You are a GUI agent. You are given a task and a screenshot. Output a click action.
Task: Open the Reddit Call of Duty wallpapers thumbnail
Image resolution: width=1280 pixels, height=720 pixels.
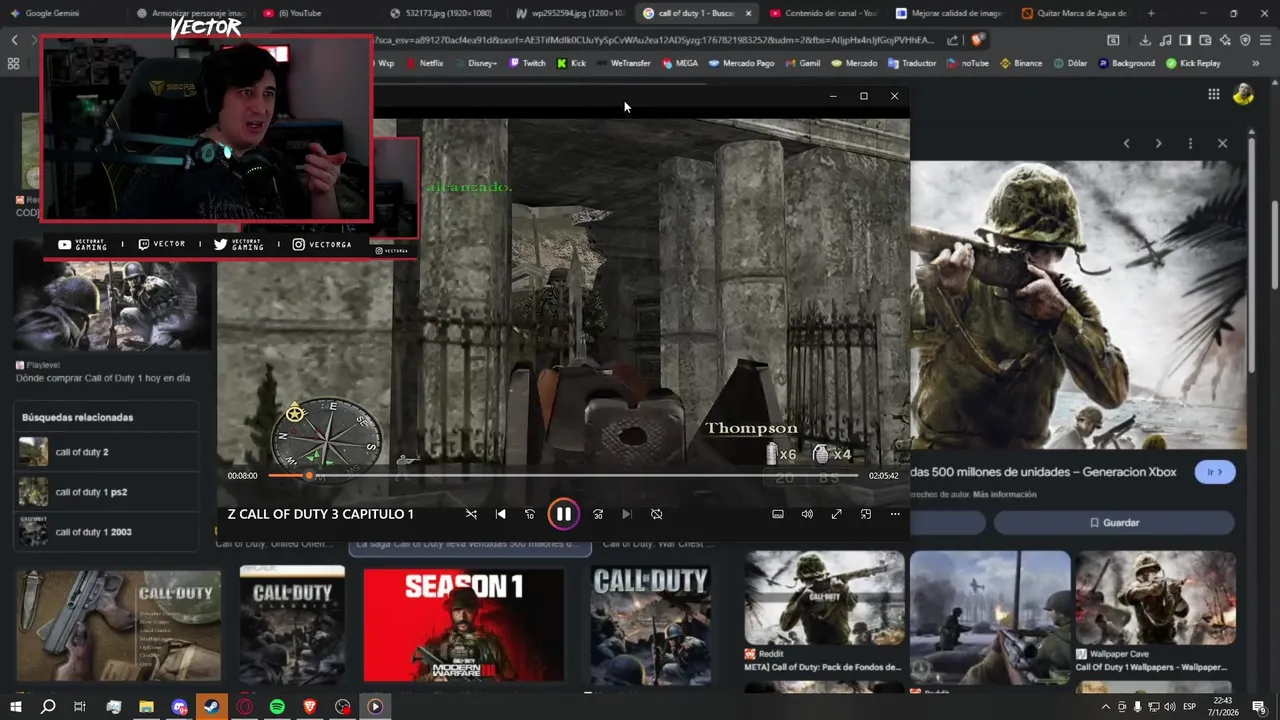(x=824, y=598)
